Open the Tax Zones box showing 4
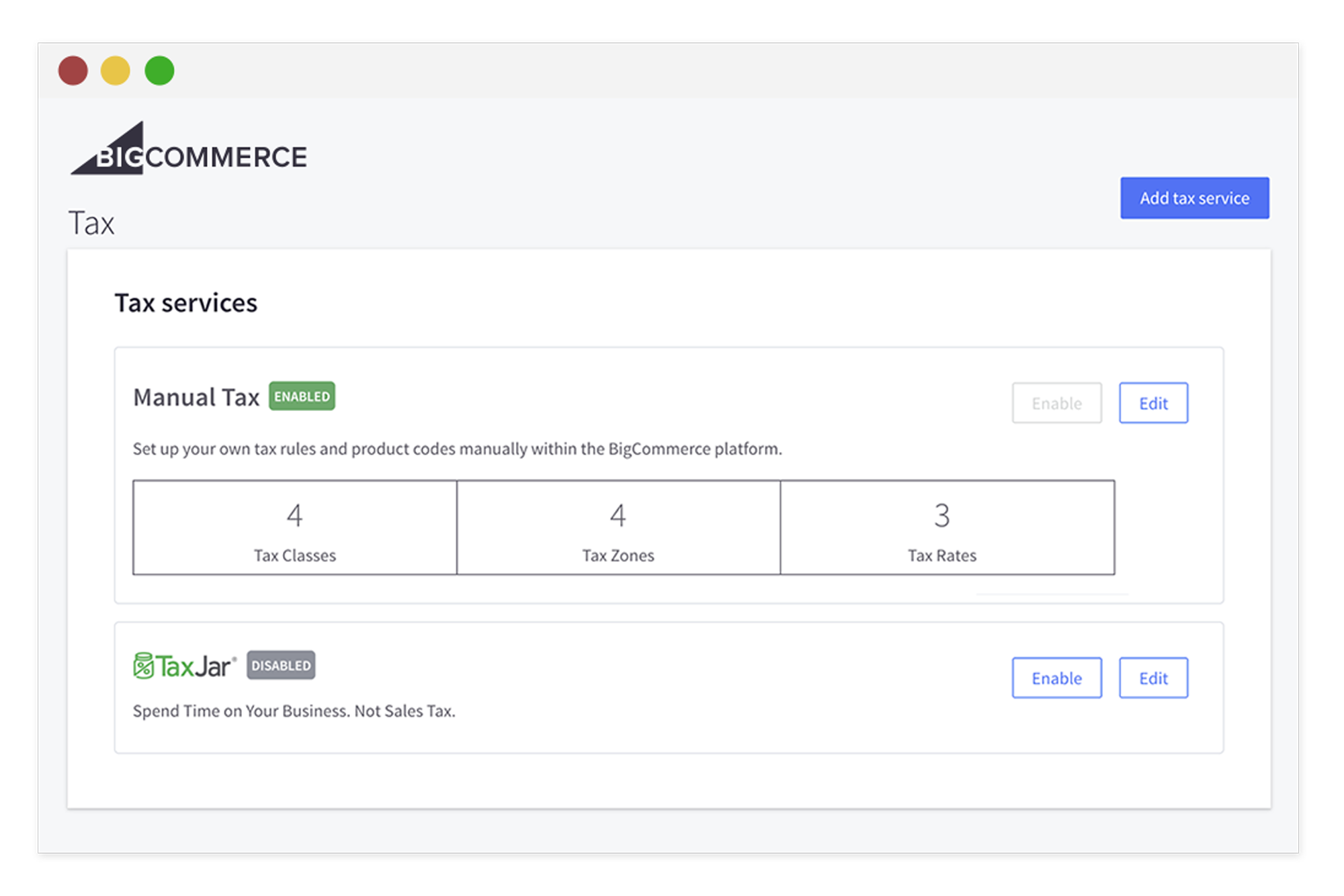Image resolution: width=1344 pixels, height=896 pixels. click(x=618, y=527)
